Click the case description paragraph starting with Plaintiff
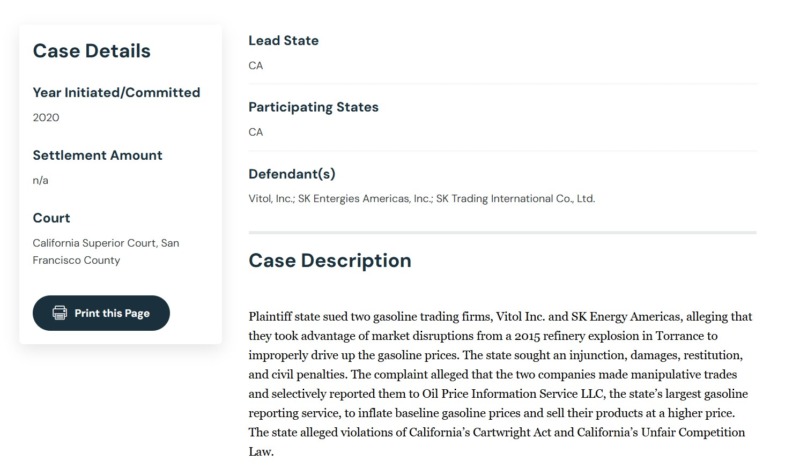This screenshot has width=800, height=475. pos(501,384)
